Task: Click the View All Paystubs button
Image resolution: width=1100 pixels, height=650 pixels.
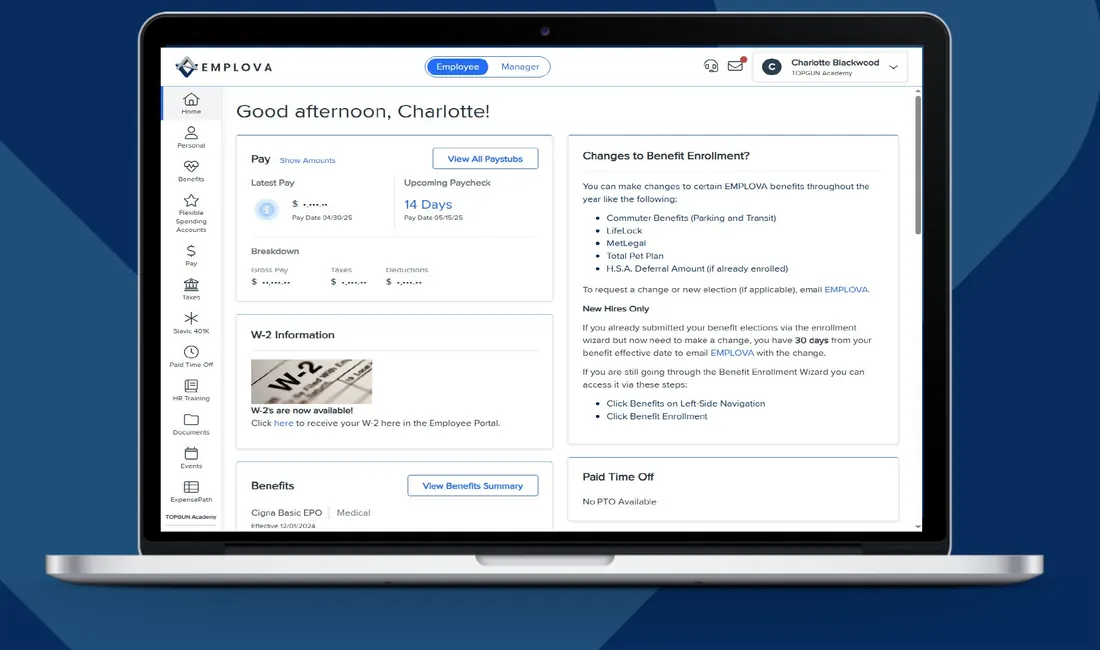Action: [485, 158]
